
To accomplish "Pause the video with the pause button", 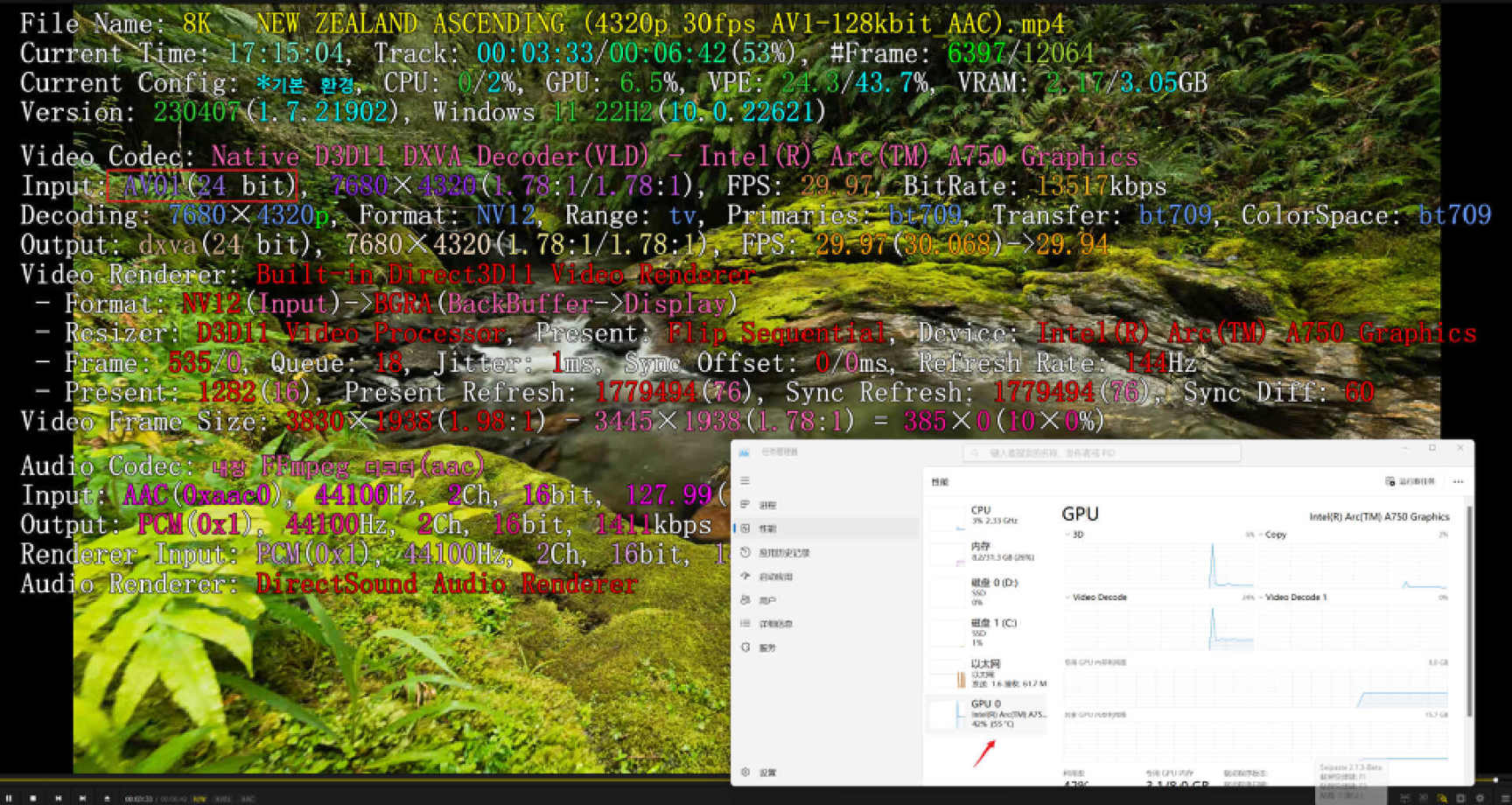I will [10, 798].
